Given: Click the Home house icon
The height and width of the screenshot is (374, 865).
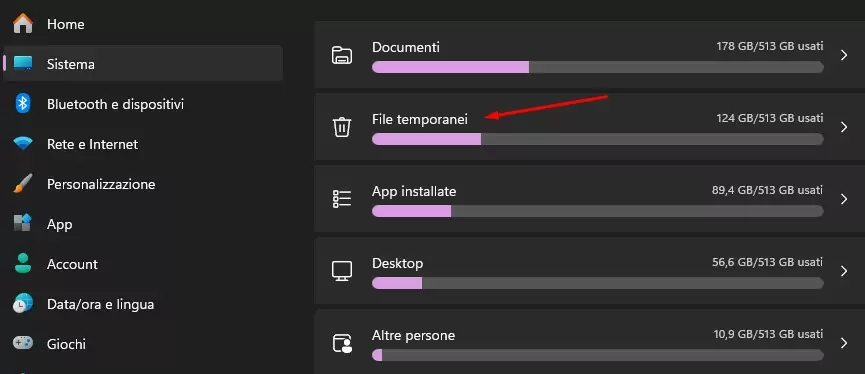Looking at the screenshot, I should point(23,24).
